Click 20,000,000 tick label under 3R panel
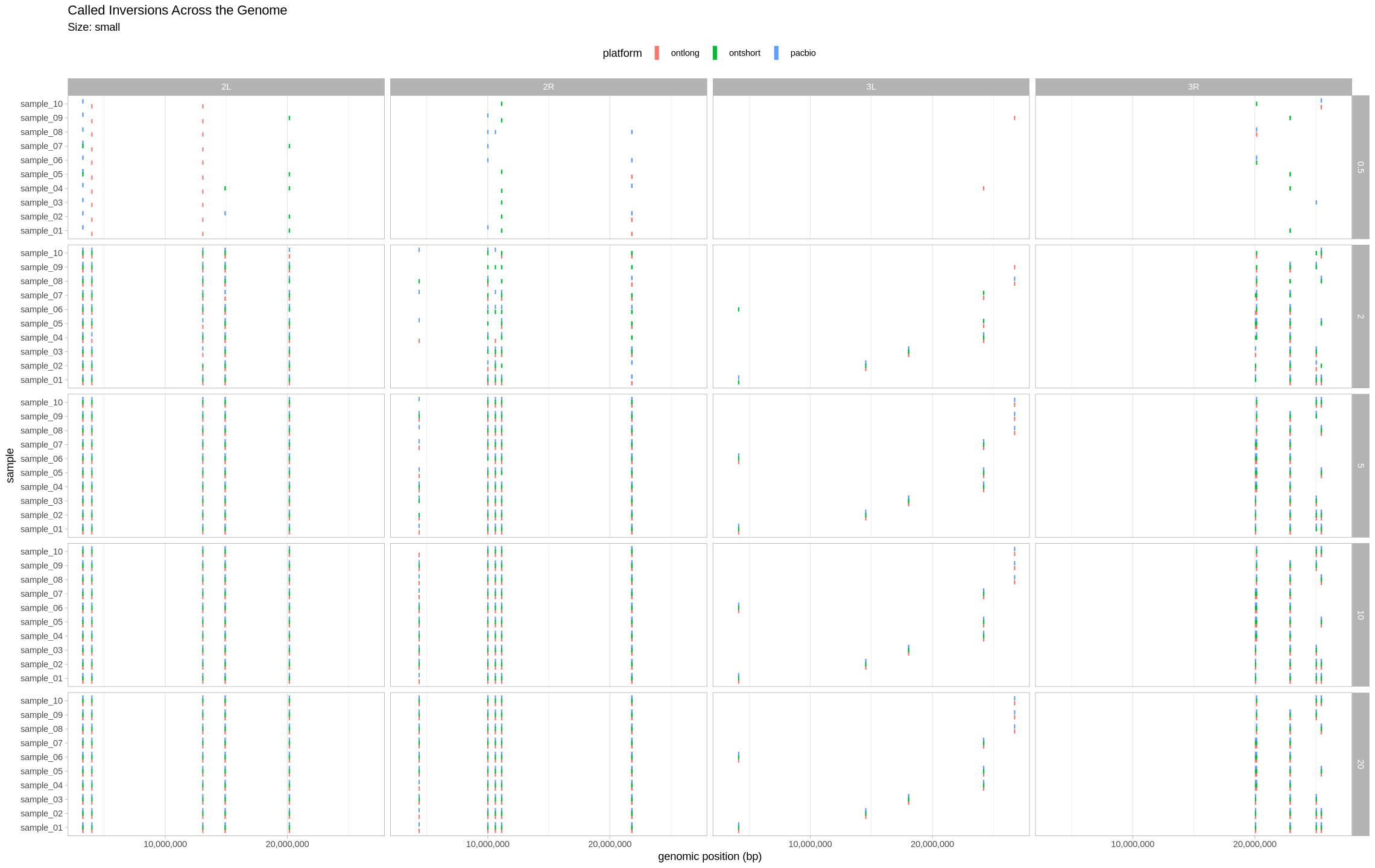The height and width of the screenshot is (868, 1375). (x=1254, y=844)
